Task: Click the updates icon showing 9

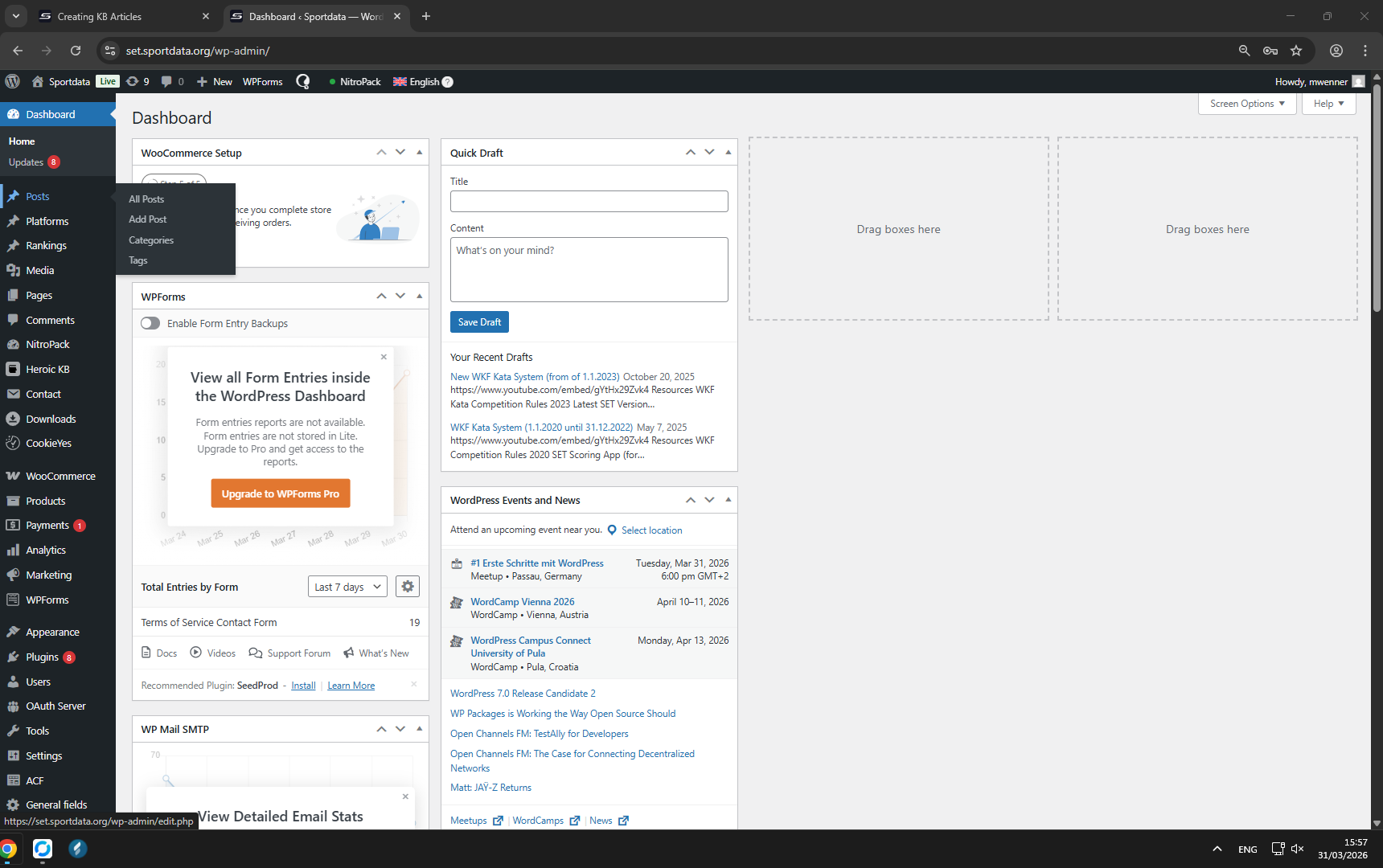Action: 137,81
